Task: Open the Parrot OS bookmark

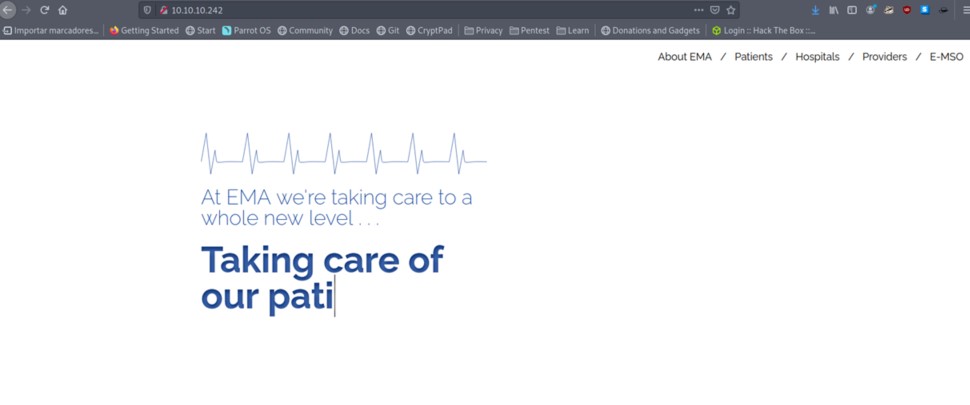Action: [246, 30]
